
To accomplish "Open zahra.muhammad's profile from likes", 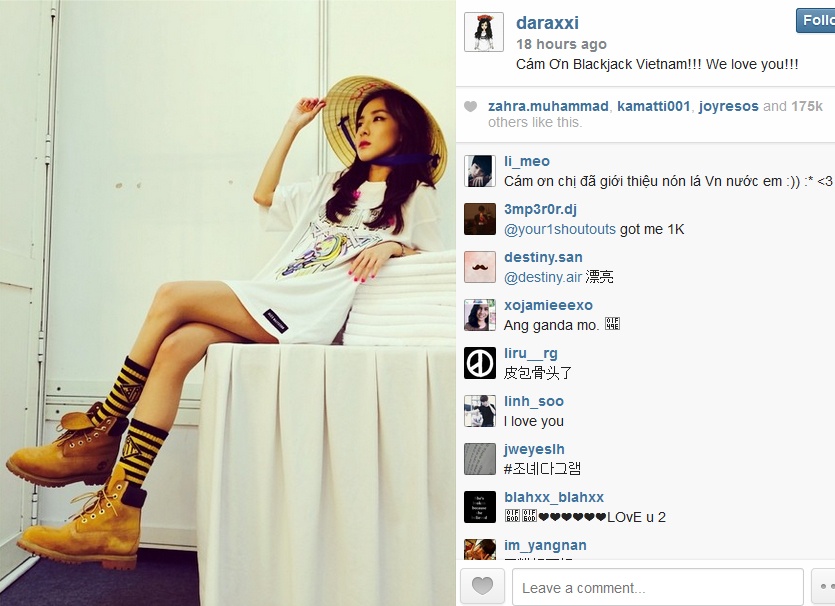I will pos(548,107).
